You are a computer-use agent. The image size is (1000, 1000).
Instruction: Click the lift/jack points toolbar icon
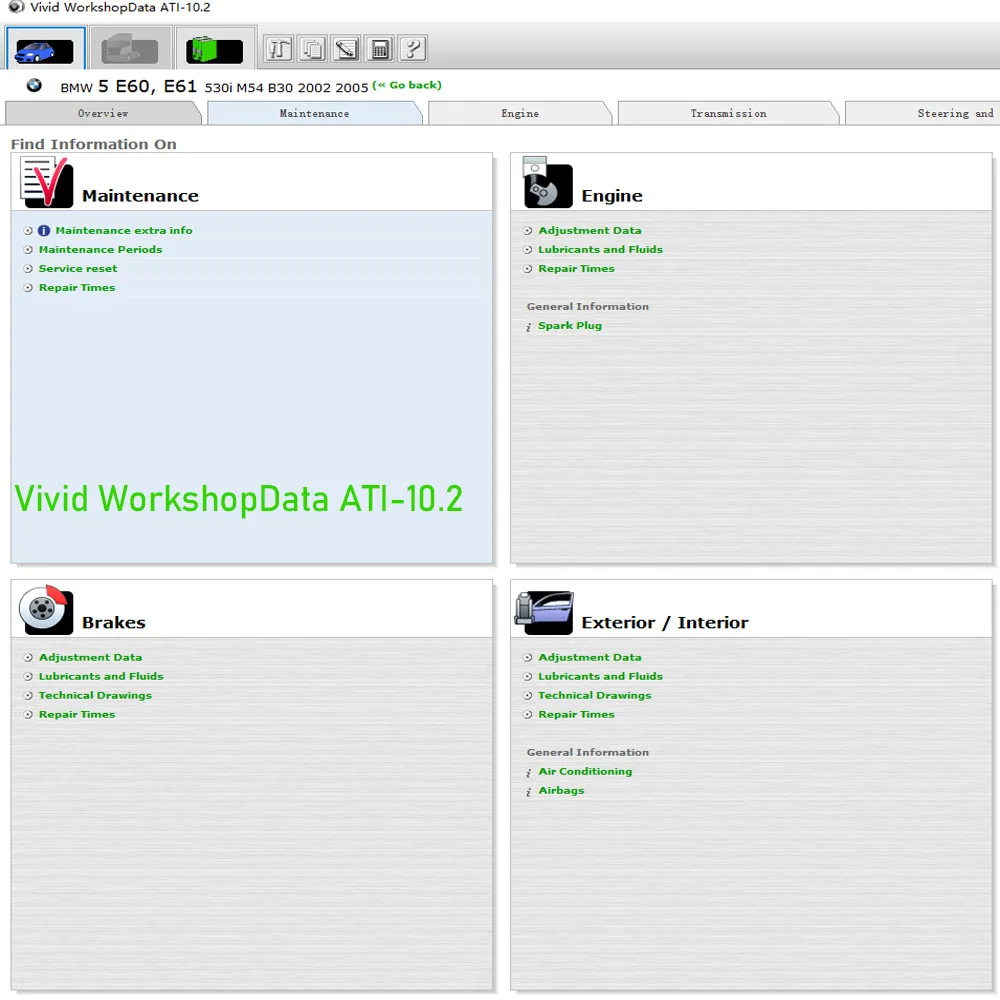click(279, 49)
